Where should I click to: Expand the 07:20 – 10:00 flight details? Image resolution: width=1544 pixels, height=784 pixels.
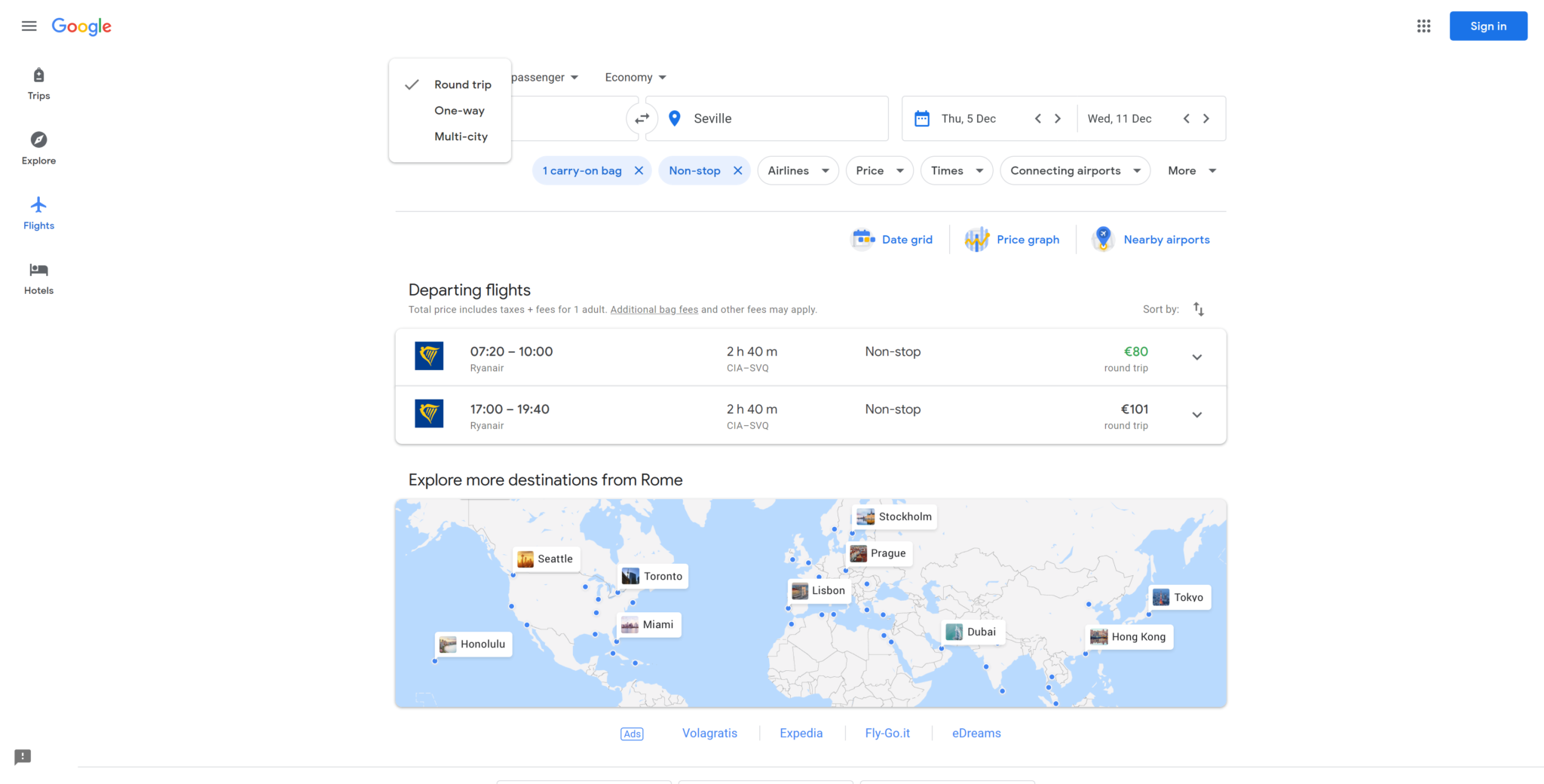click(x=1197, y=357)
